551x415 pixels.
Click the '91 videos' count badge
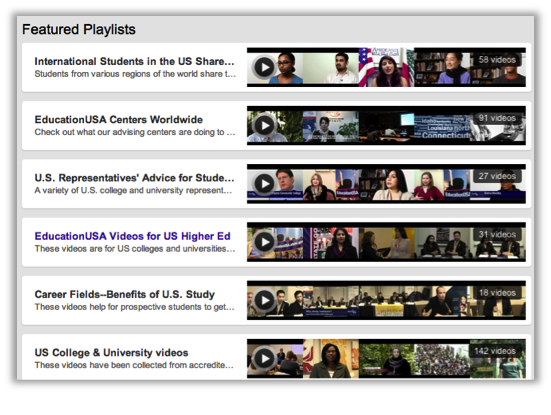497,118
